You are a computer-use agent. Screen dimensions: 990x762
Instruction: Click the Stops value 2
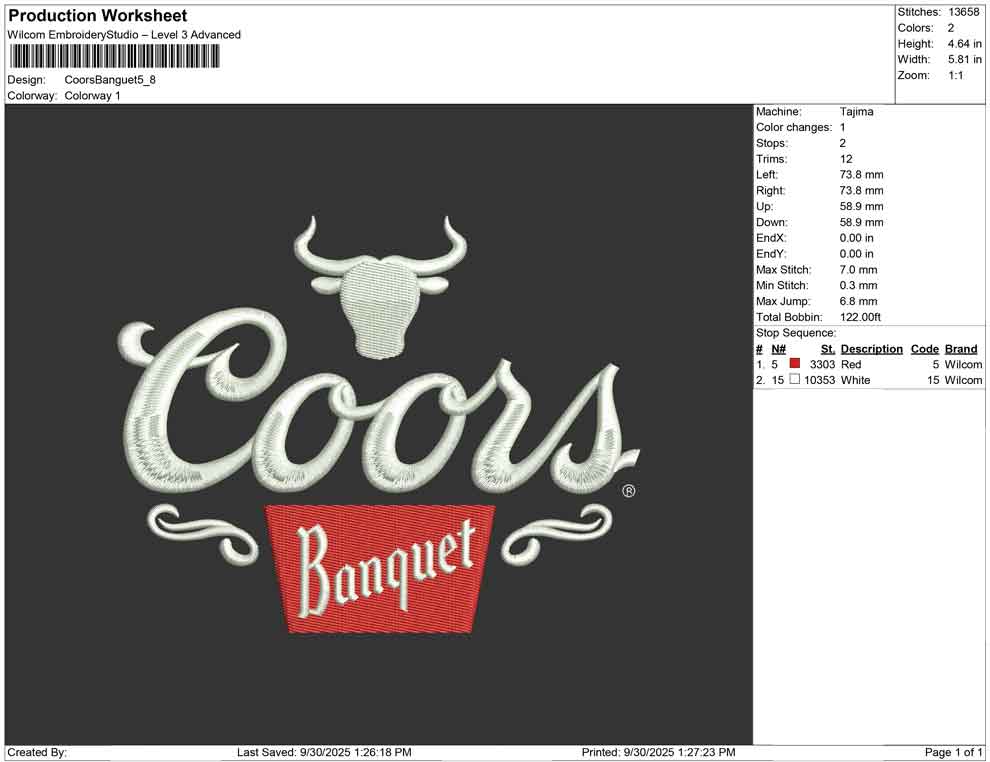pyautogui.click(x=842, y=143)
